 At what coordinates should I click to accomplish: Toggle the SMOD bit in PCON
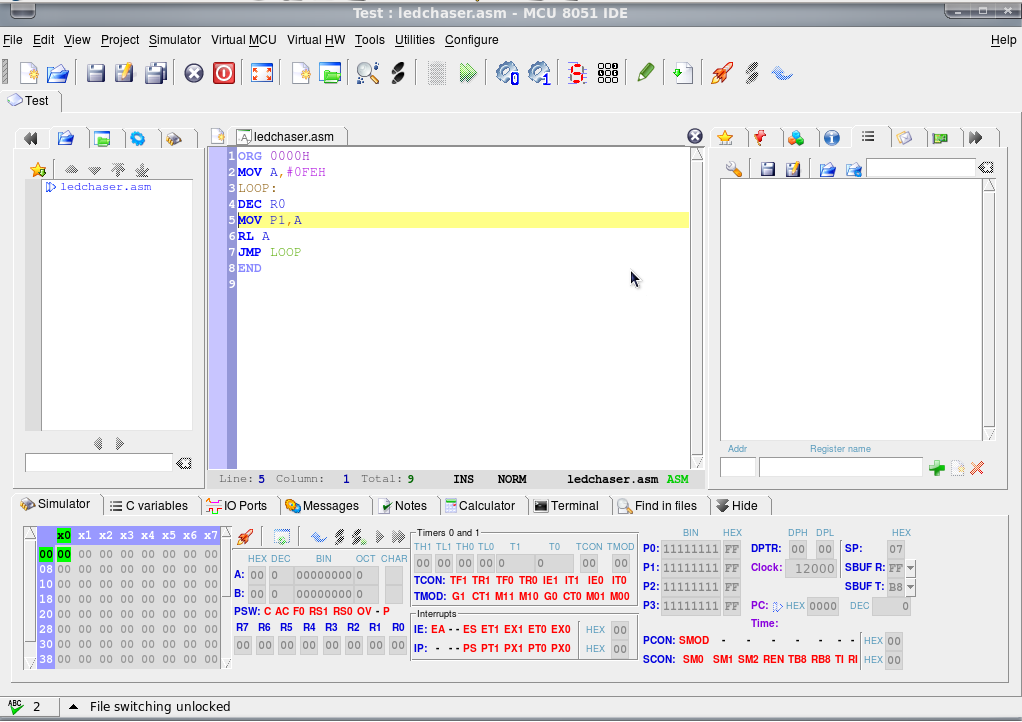click(694, 642)
